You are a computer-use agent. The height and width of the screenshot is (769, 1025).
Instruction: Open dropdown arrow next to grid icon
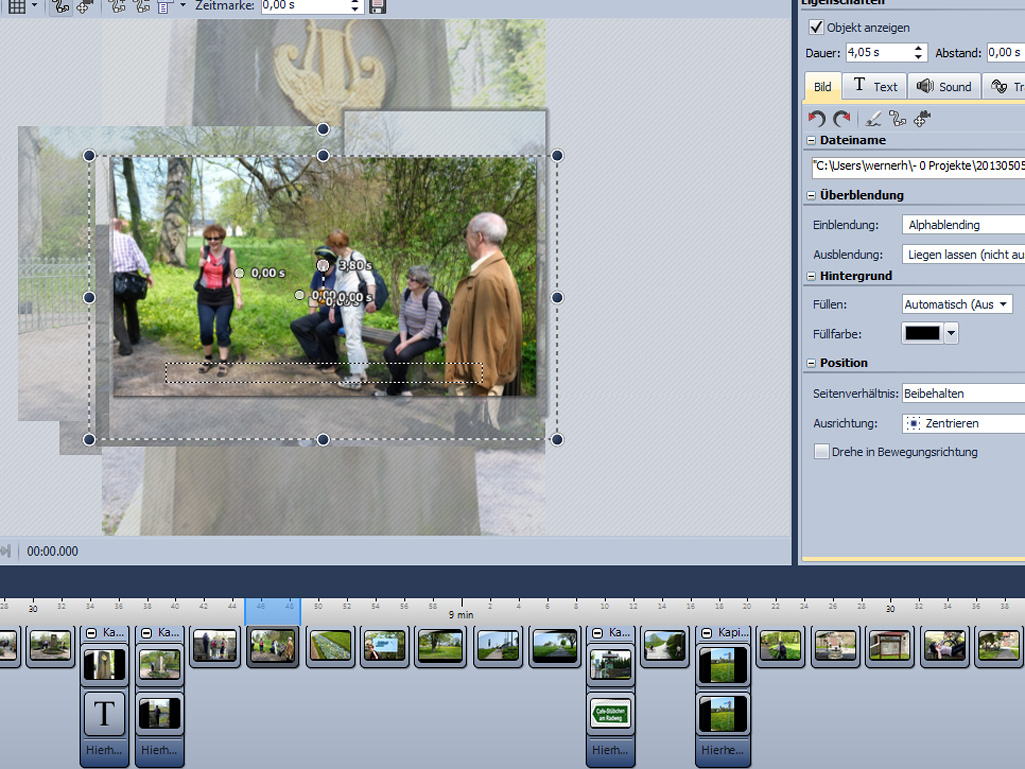click(35, 6)
